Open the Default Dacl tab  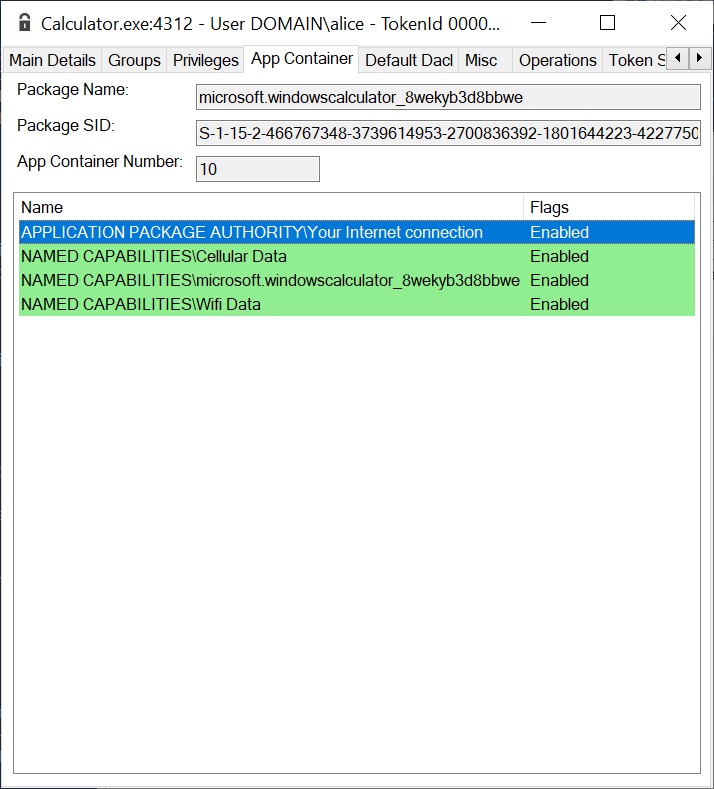tap(409, 60)
